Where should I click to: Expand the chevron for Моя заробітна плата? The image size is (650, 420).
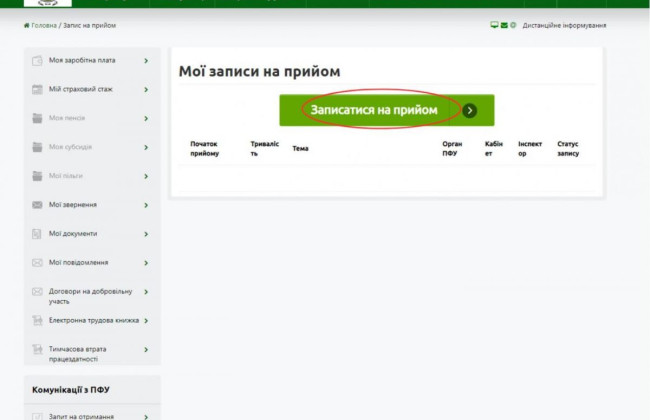click(146, 61)
